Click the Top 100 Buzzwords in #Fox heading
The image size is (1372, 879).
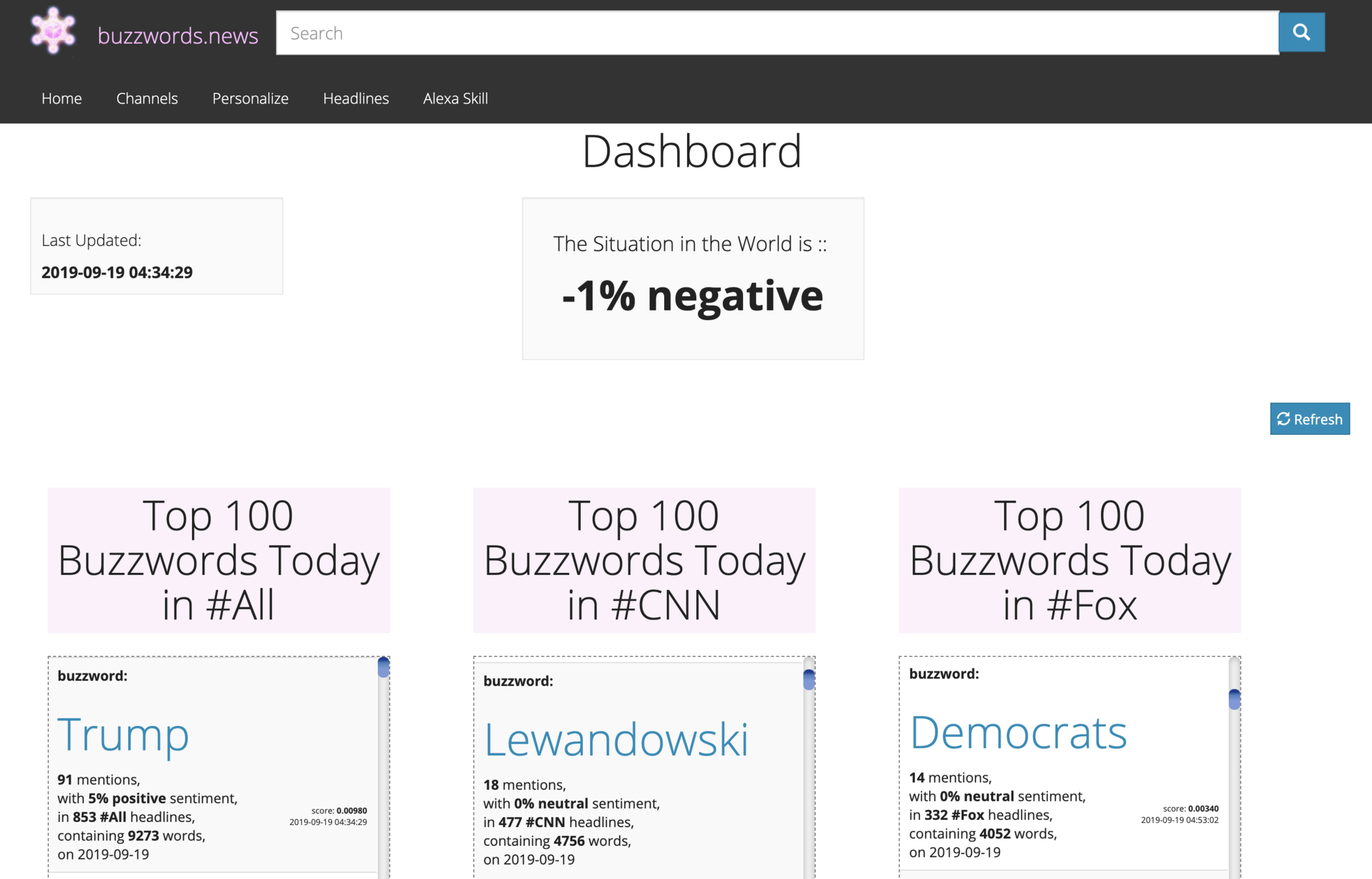pos(1069,560)
